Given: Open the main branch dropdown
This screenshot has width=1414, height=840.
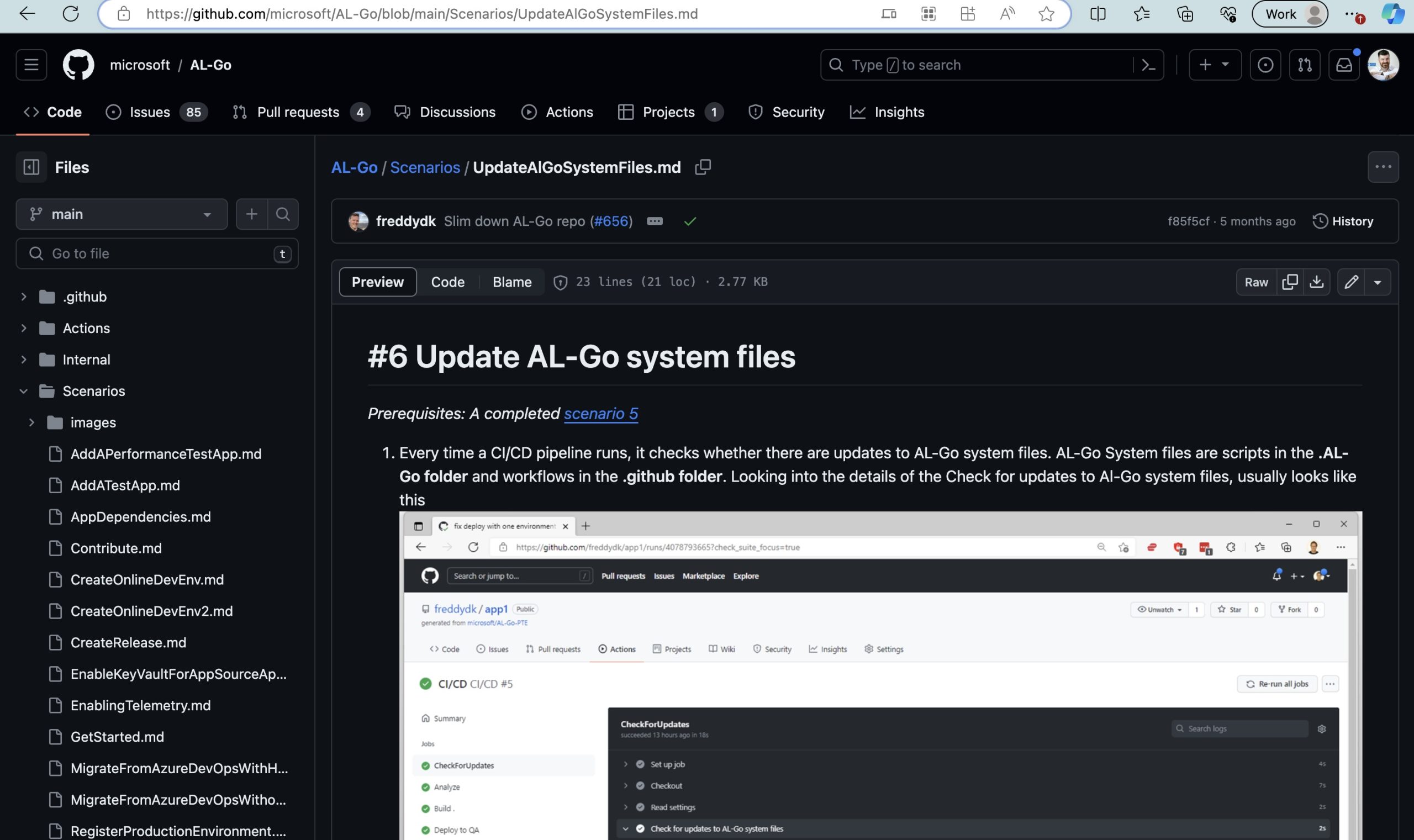Looking at the screenshot, I should coord(121,214).
